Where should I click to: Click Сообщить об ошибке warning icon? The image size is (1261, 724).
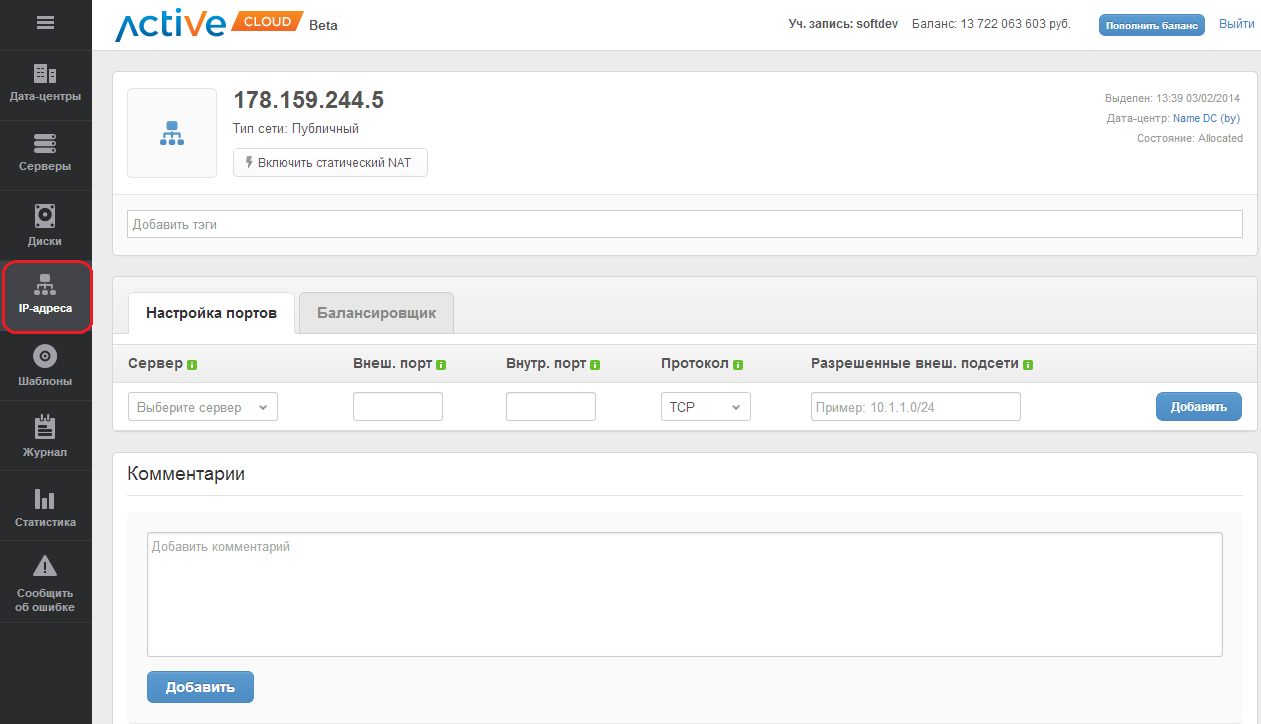pyautogui.click(x=45, y=567)
